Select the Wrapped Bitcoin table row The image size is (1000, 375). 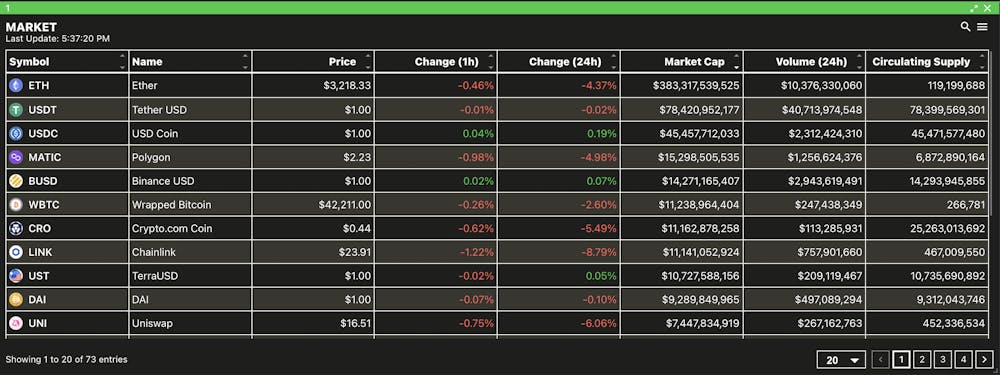coord(497,205)
